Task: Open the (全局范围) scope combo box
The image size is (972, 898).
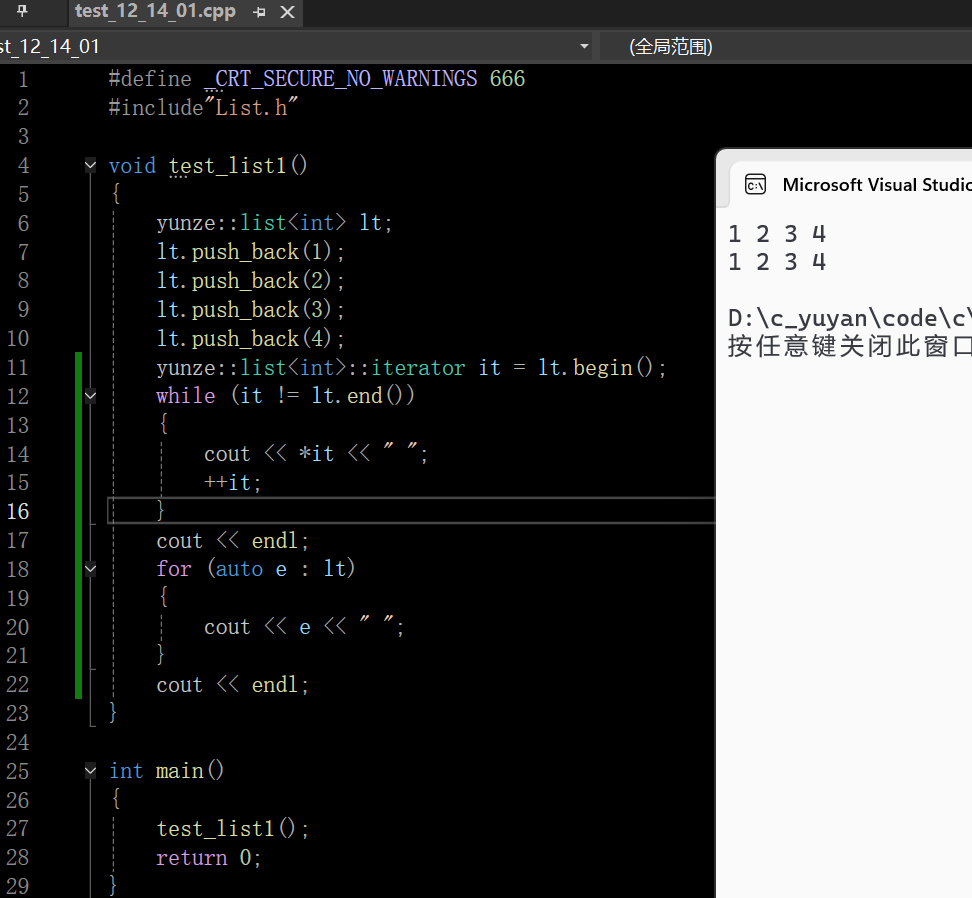Action: point(786,46)
